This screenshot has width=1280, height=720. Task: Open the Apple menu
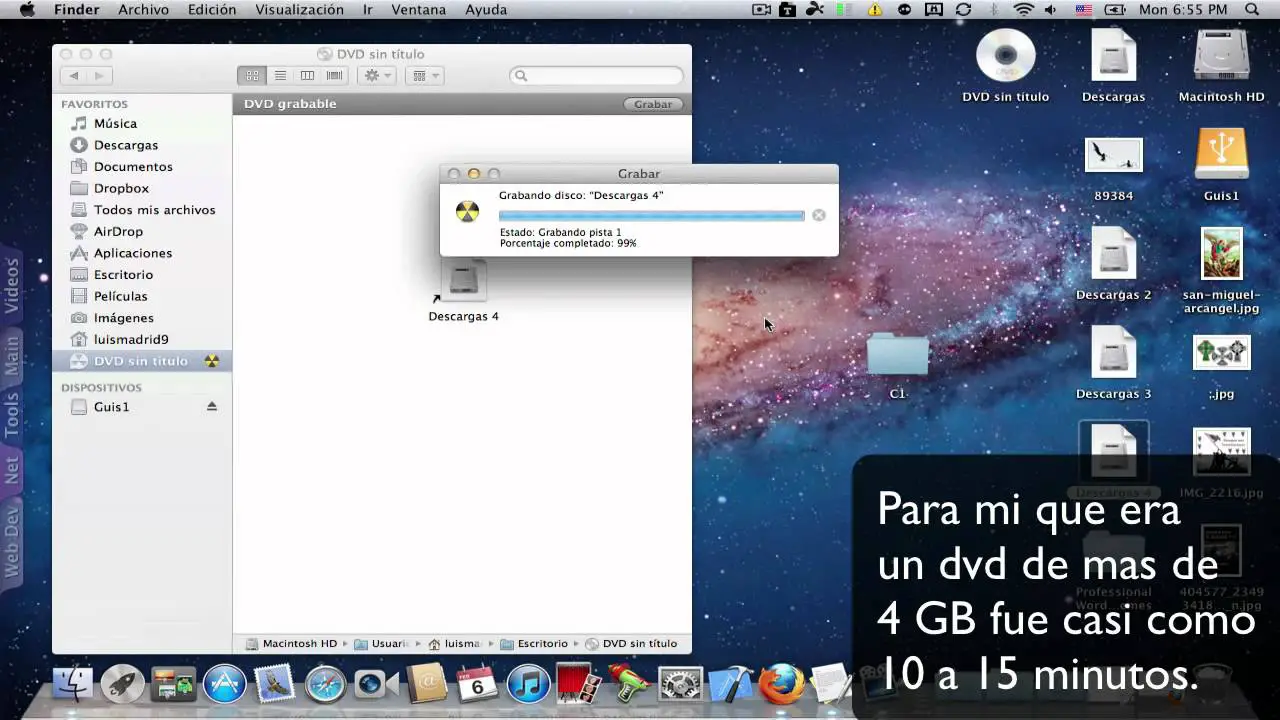point(27,10)
